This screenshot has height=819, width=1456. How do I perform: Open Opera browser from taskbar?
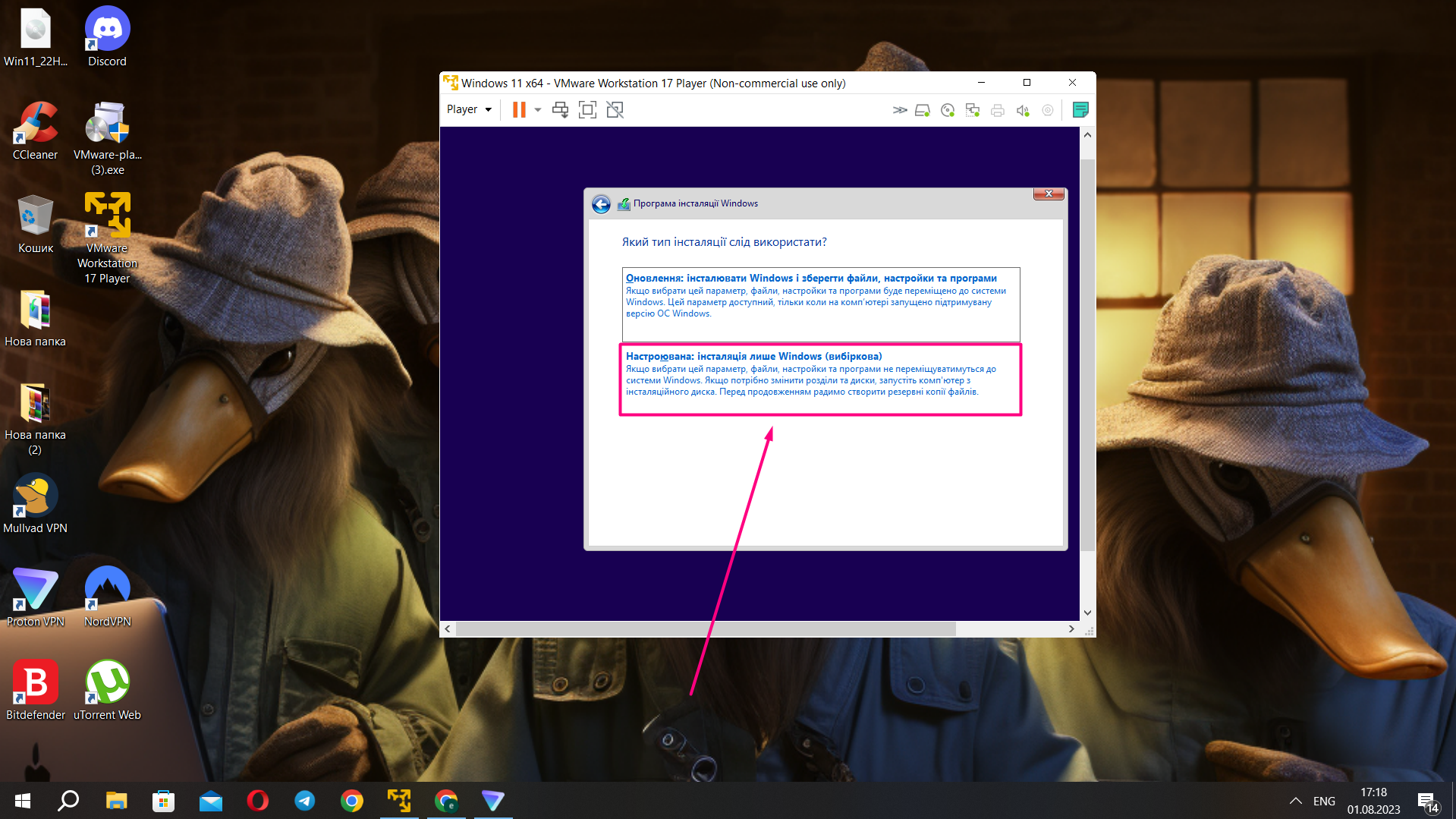258,801
